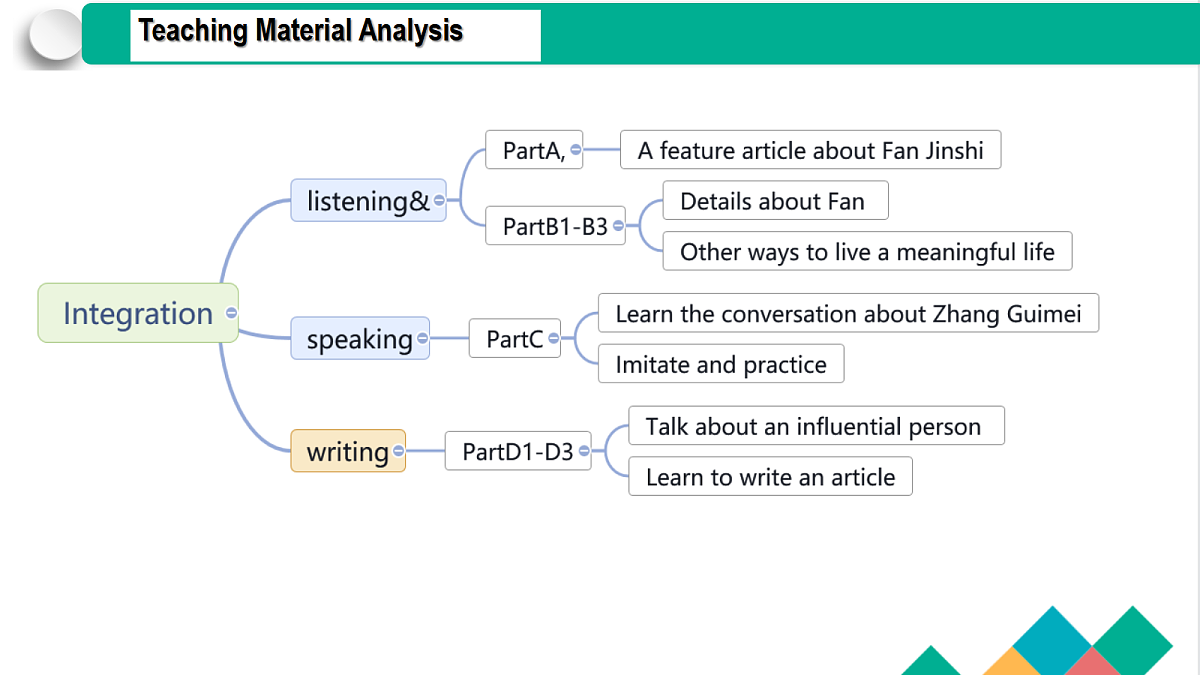Screen dimensions: 1200x675
Task: Select the listening& topic box
Action: [368, 200]
